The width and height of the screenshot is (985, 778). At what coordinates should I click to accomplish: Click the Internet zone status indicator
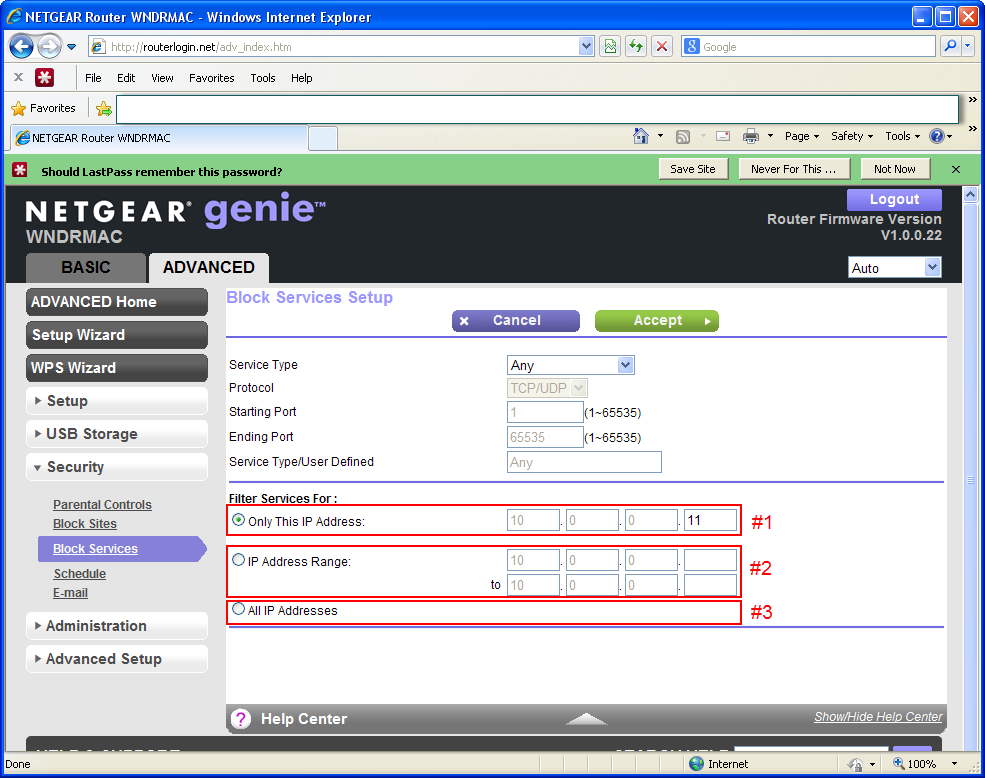click(x=719, y=764)
